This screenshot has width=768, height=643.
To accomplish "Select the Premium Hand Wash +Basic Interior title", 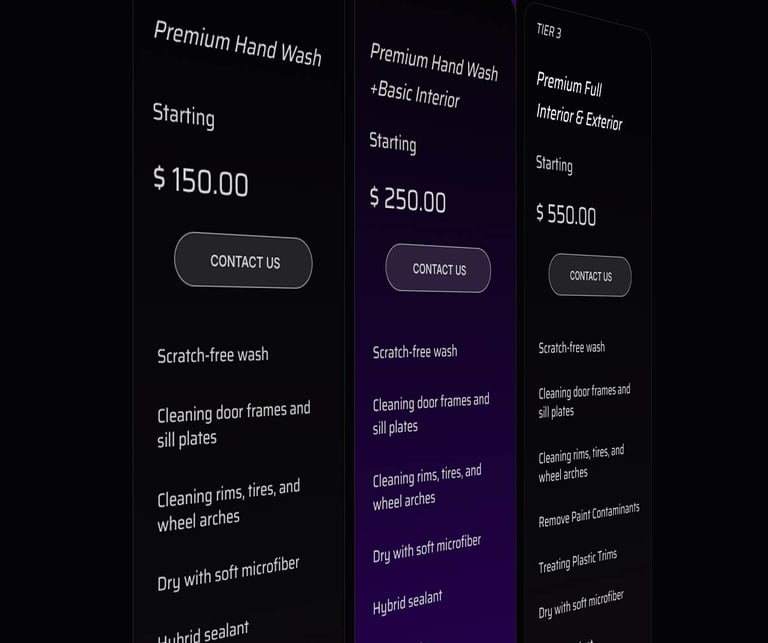I will pyautogui.click(x=434, y=76).
